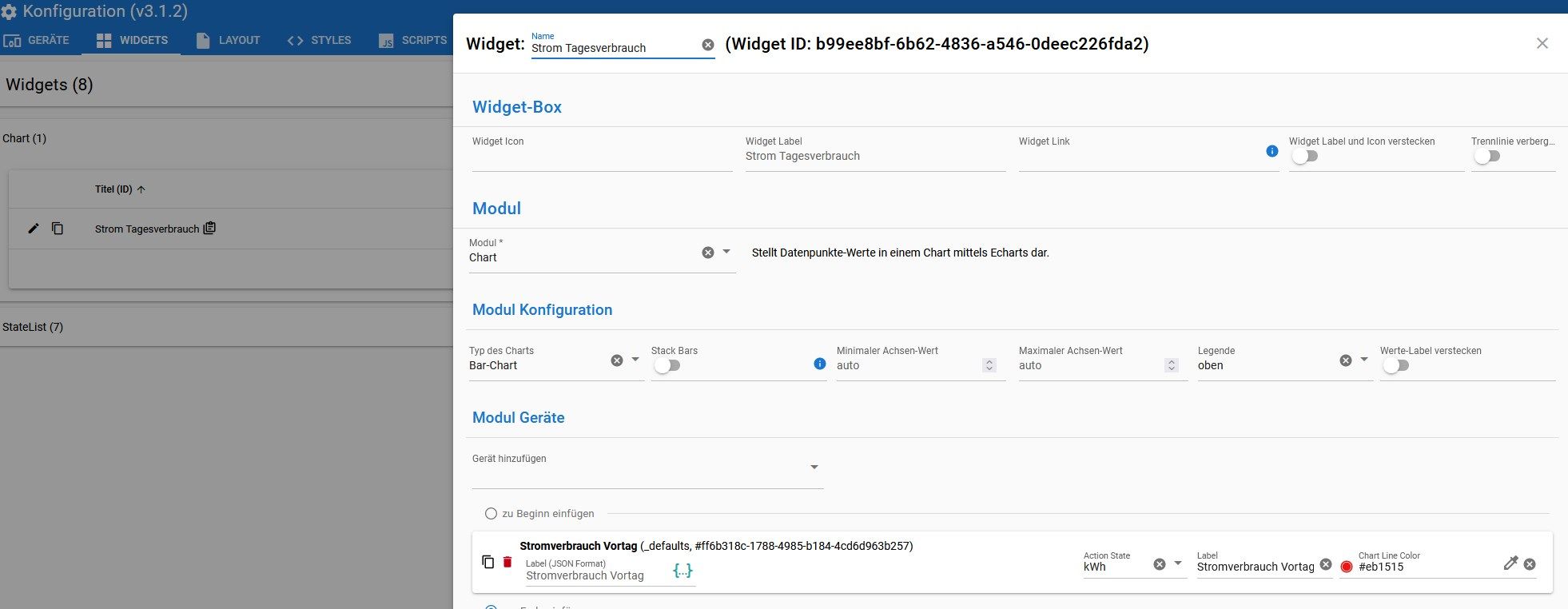Switch to the Styles tab

(x=319, y=40)
